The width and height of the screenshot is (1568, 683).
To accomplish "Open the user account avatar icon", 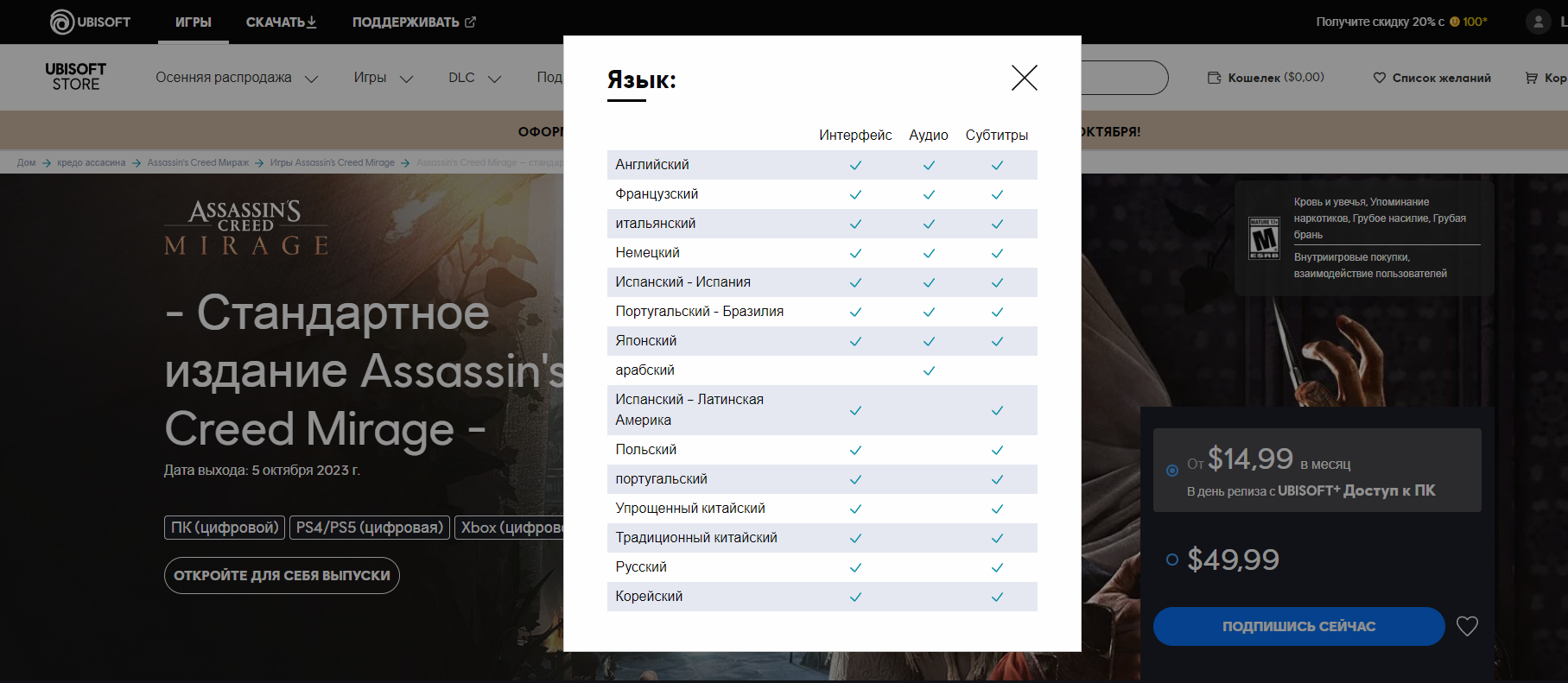I will [1538, 22].
